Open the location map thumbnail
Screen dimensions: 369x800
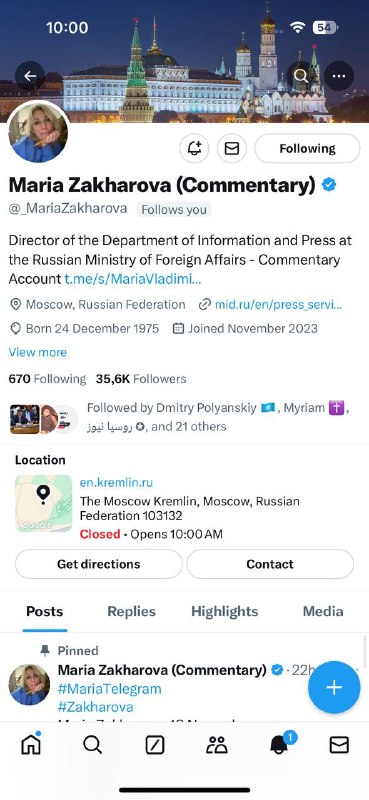44,504
